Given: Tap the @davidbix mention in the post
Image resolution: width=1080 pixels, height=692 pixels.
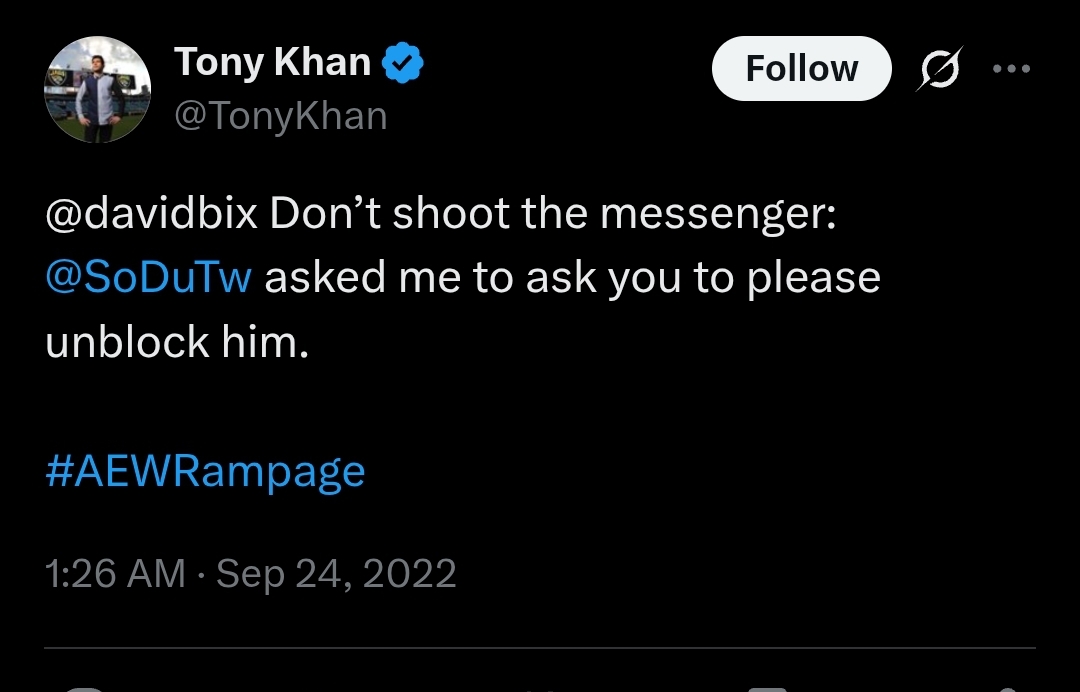Looking at the screenshot, I should click(152, 214).
